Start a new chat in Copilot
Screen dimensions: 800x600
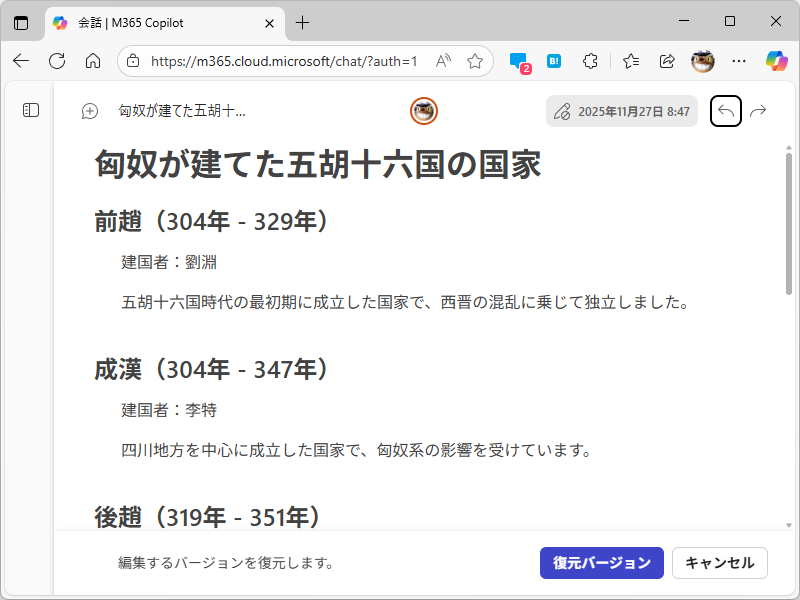click(88, 110)
